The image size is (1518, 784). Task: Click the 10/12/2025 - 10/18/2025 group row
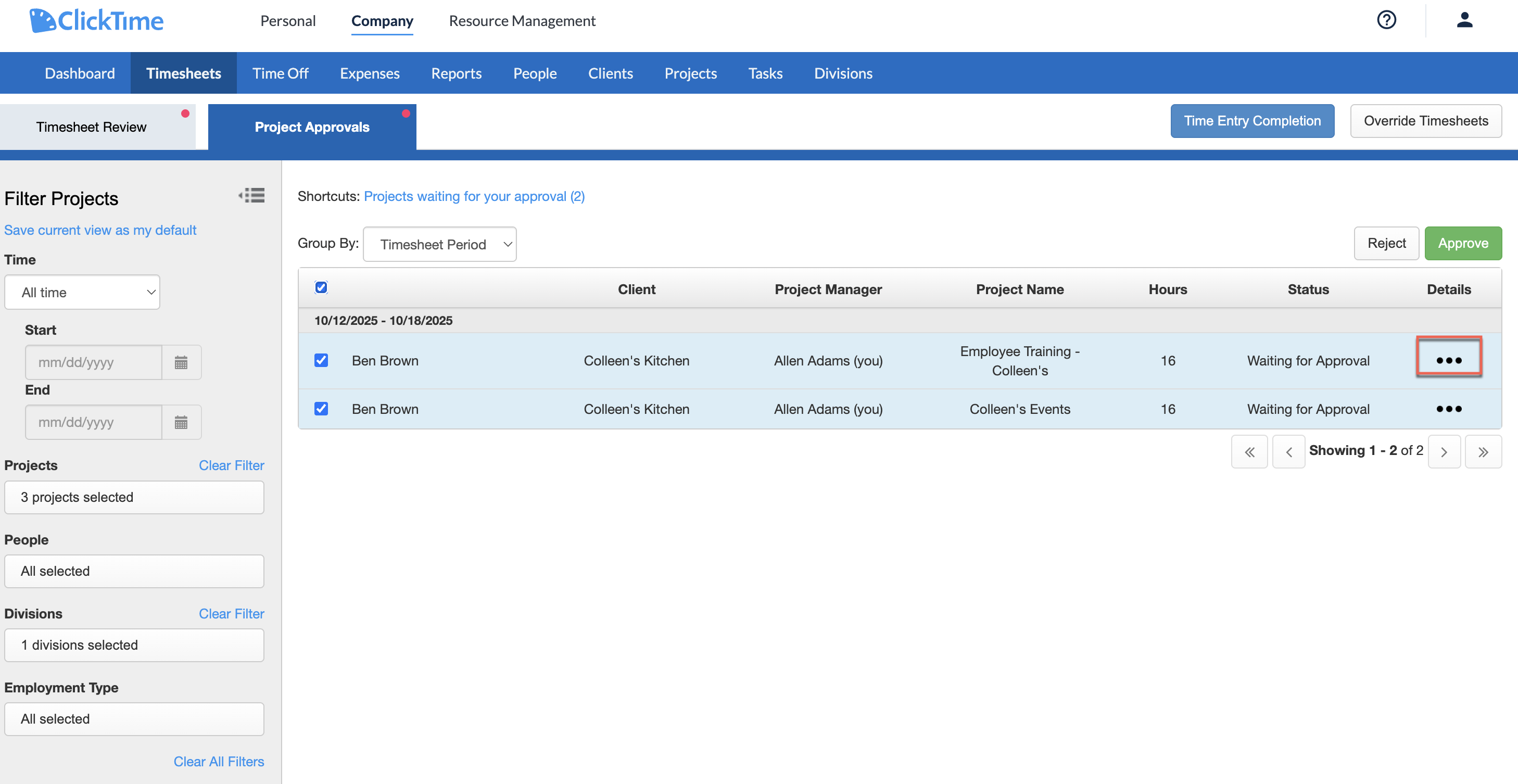[900, 321]
